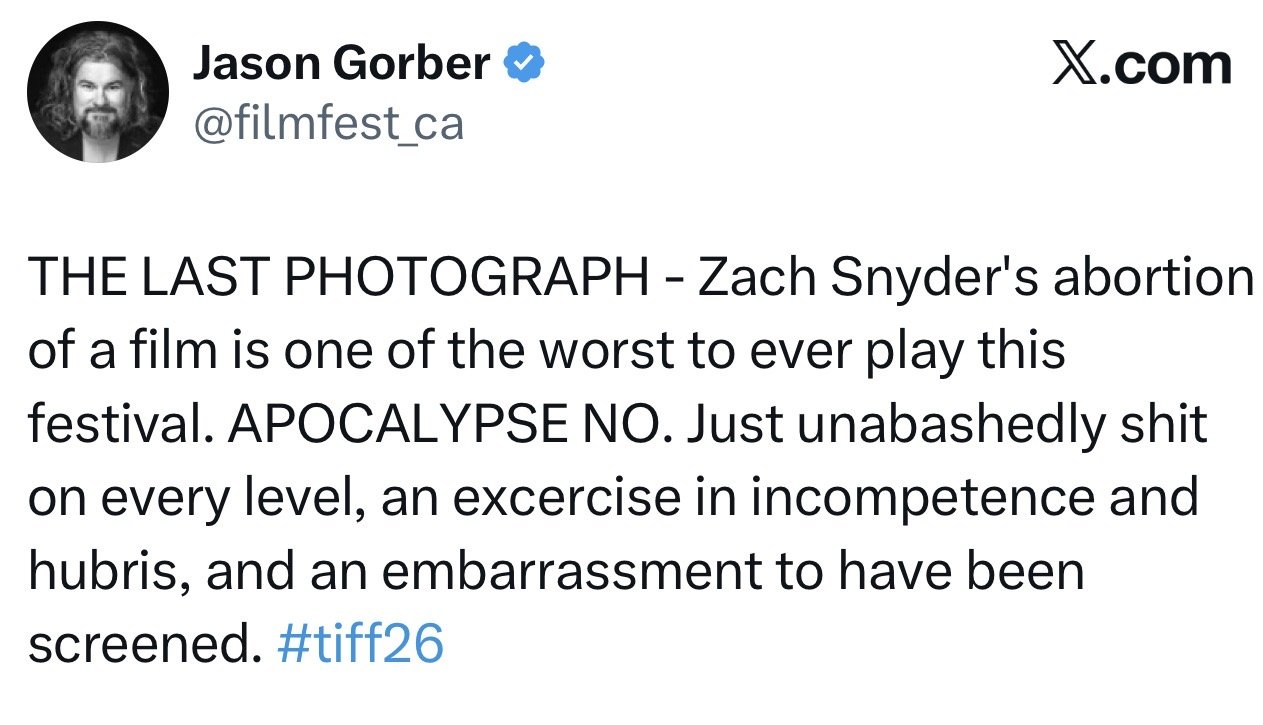Open the #tiff26 hashtag link
1263x725 pixels.
click(x=360, y=645)
